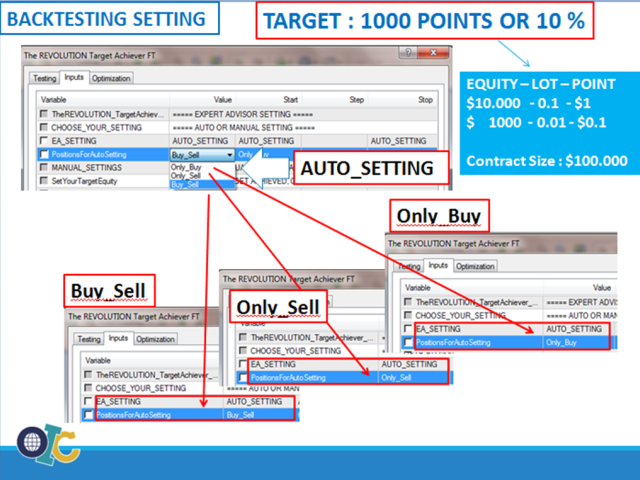Tick CHOOSE_YOUR_SETTING checkbox in the Only_Sell value window
The width and height of the screenshot is (640, 480).
tap(243, 351)
